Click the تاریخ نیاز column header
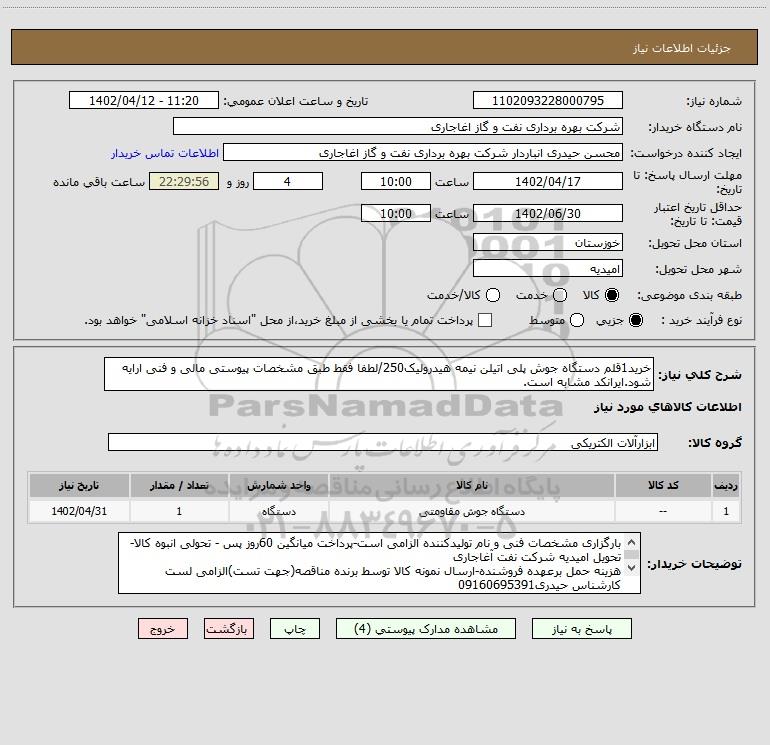Screen dimensions: 770x745 (x=79, y=485)
